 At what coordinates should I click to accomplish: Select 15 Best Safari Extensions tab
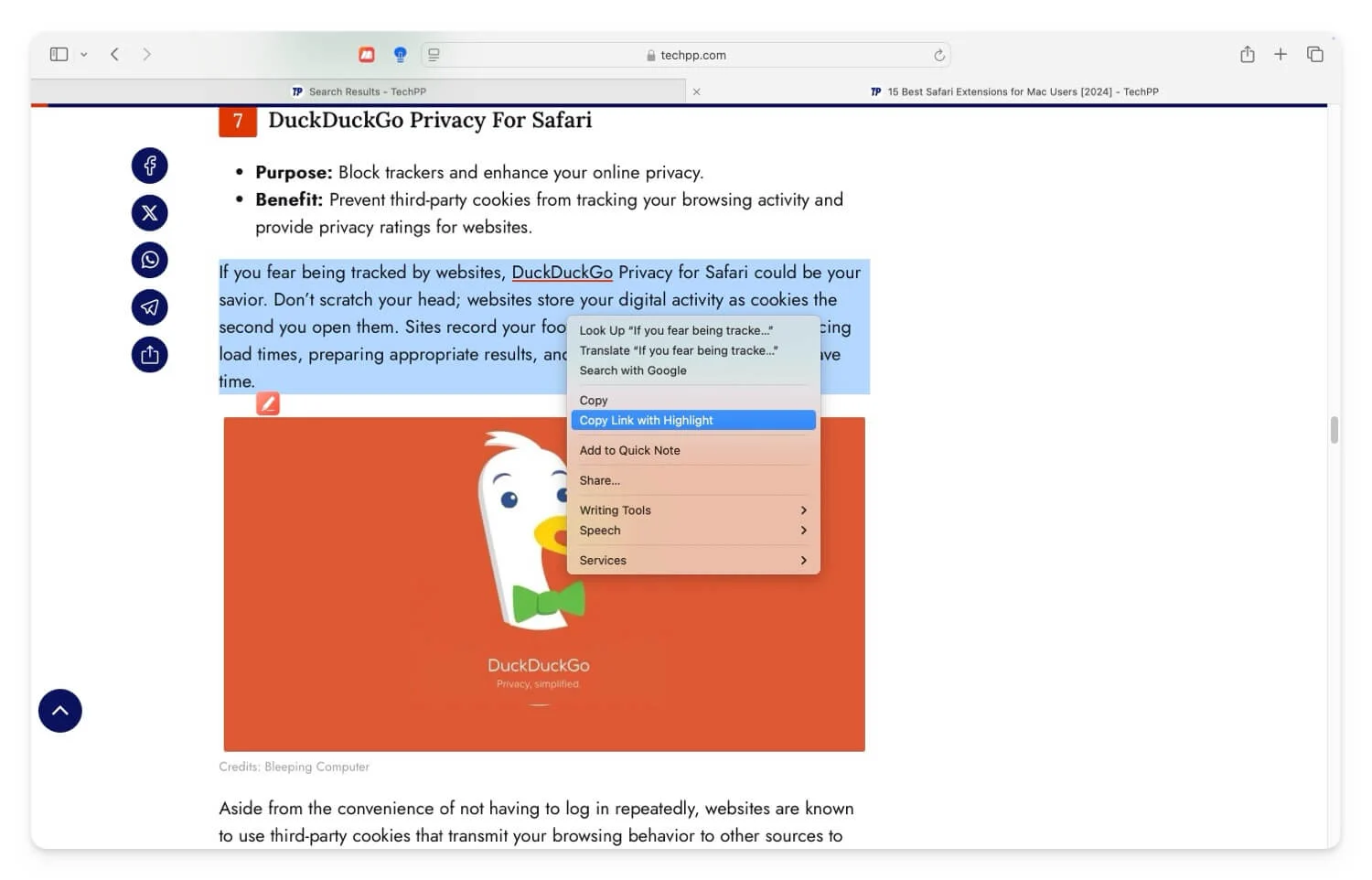1014,91
